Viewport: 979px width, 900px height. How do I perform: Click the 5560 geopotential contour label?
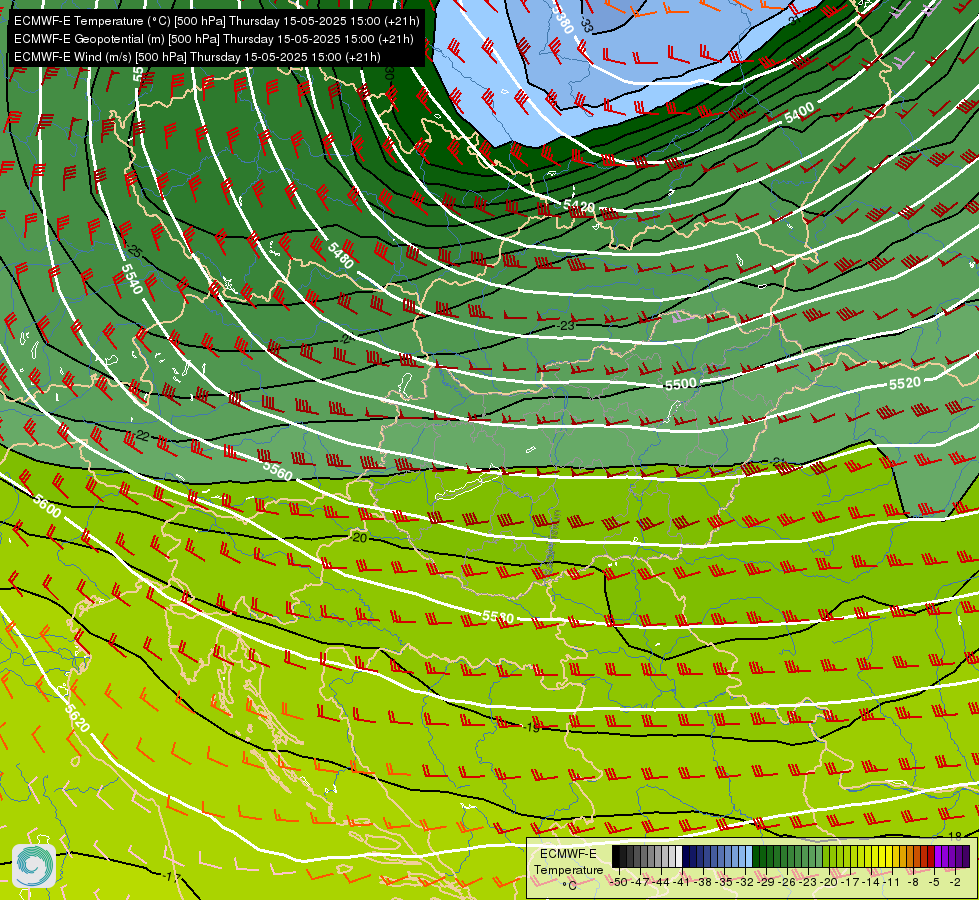coord(277,470)
